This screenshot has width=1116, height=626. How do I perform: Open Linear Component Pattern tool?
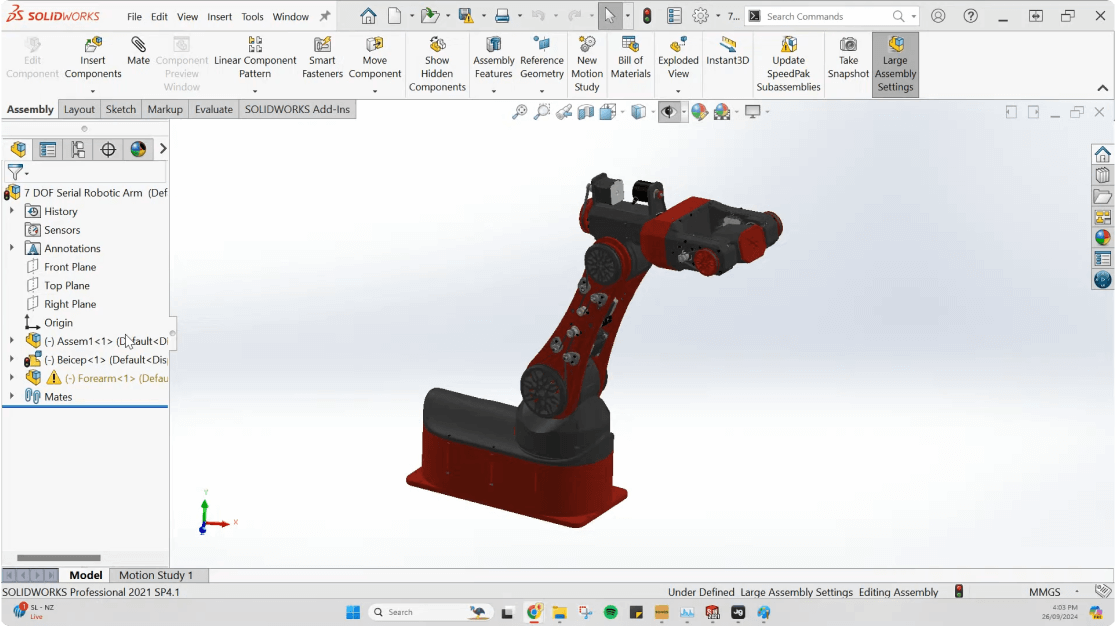[x=255, y=58]
